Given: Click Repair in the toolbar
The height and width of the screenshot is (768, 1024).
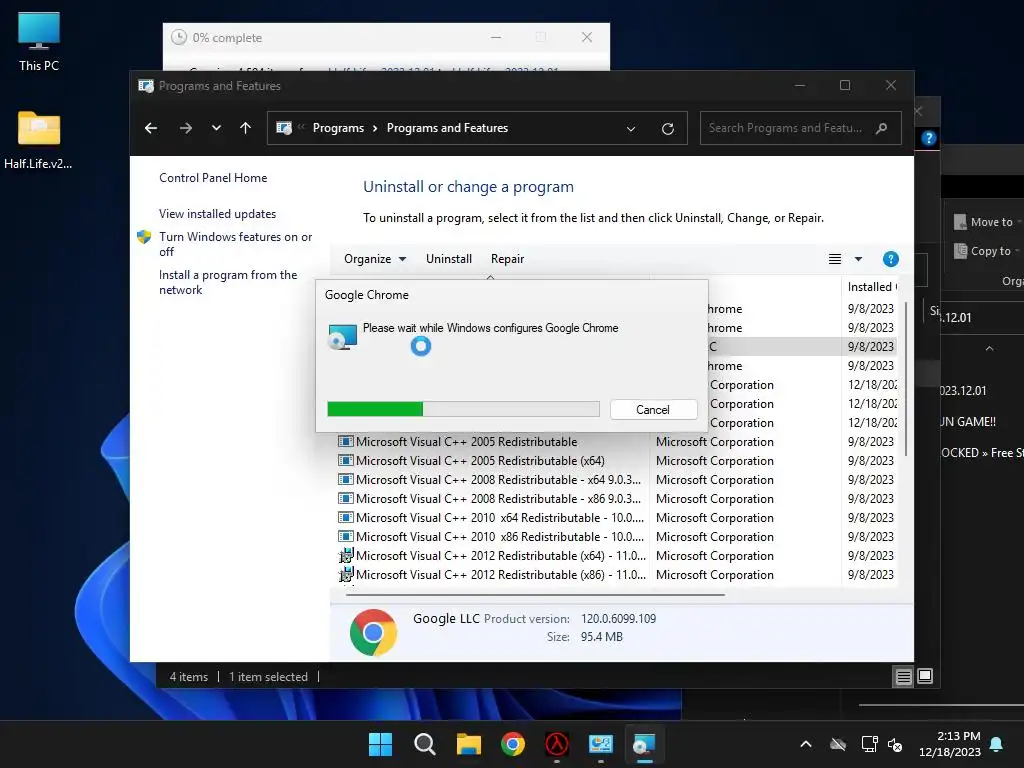Looking at the screenshot, I should point(507,259).
